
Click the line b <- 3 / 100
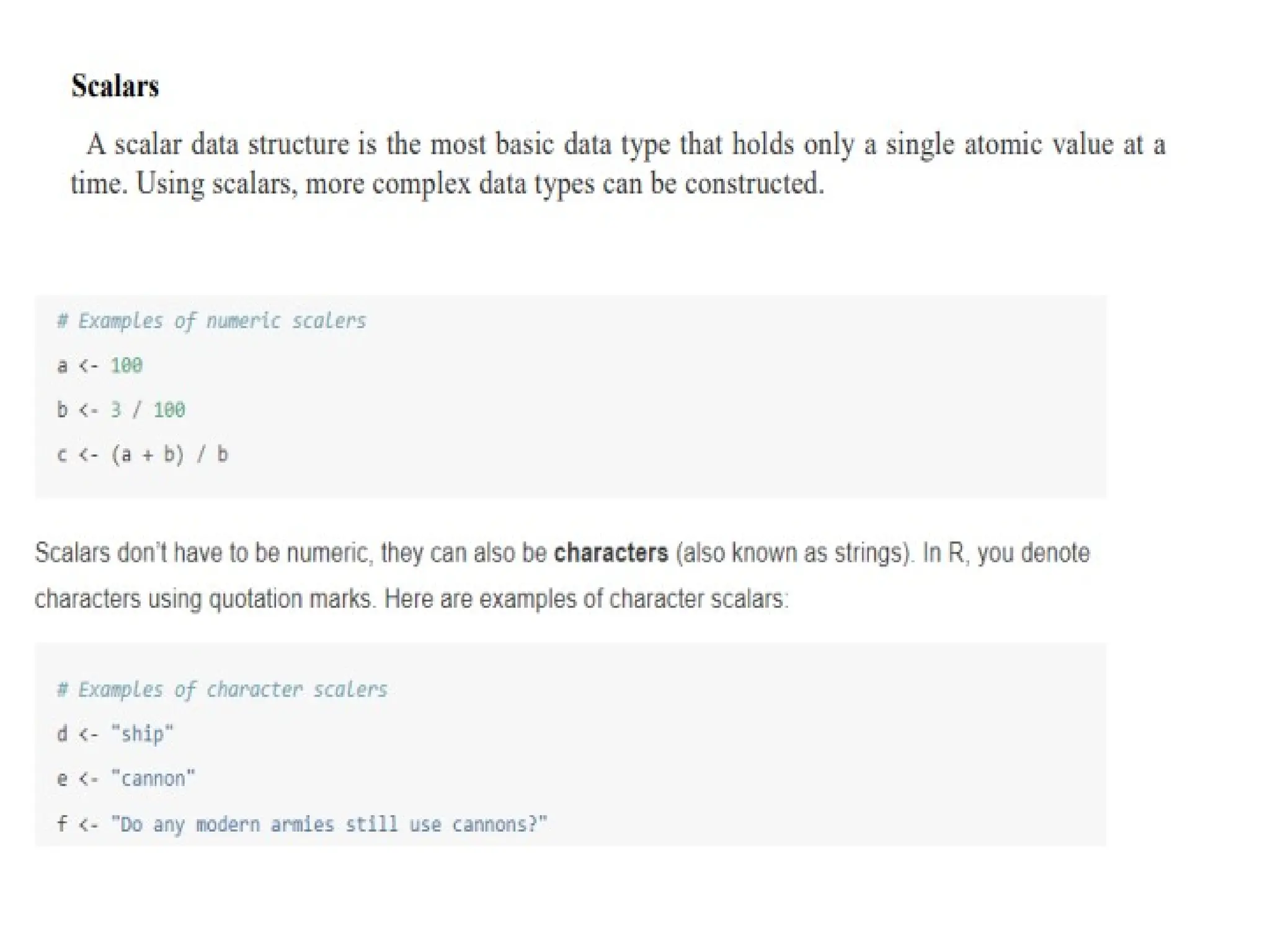pos(121,410)
